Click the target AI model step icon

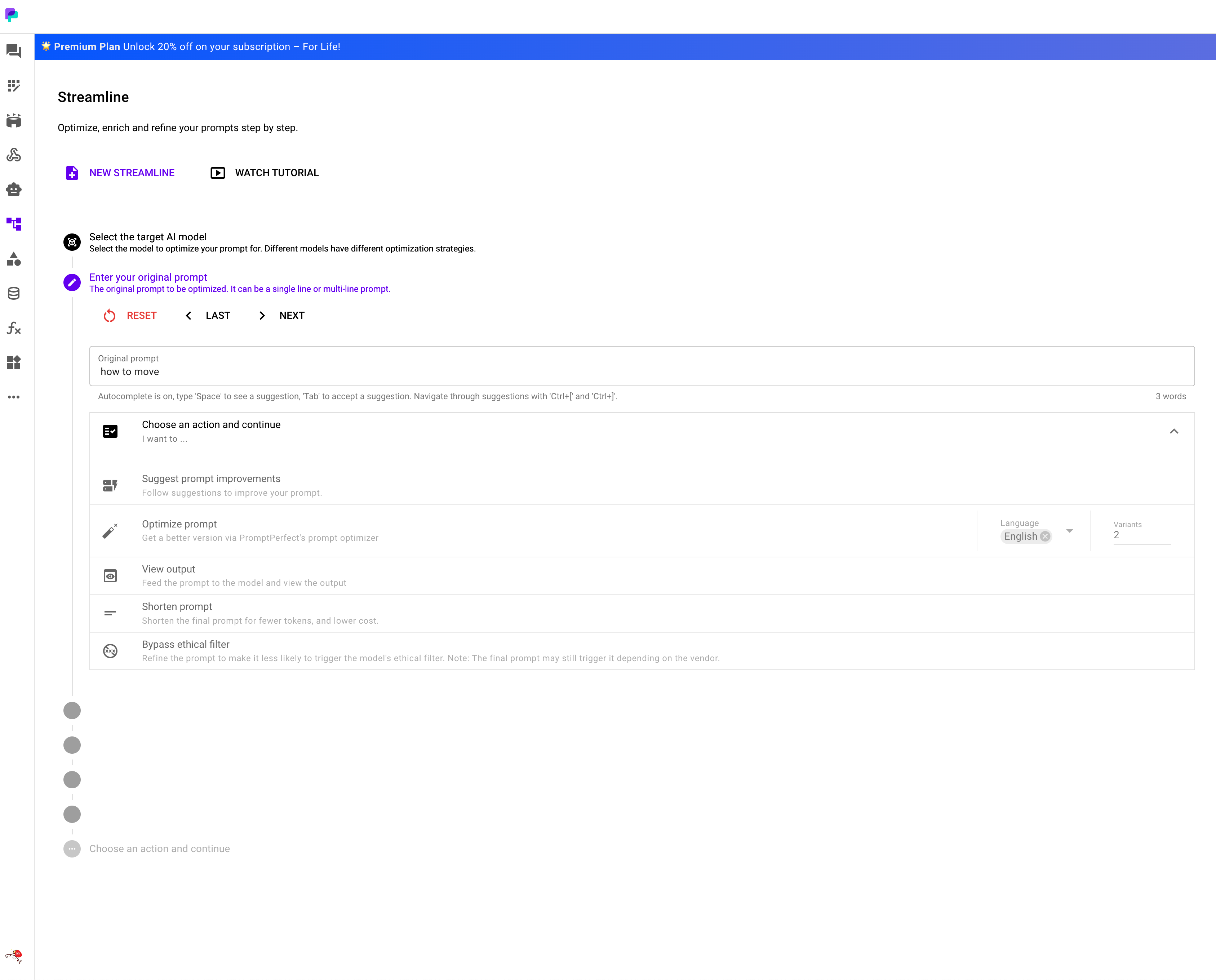pyautogui.click(x=72, y=242)
